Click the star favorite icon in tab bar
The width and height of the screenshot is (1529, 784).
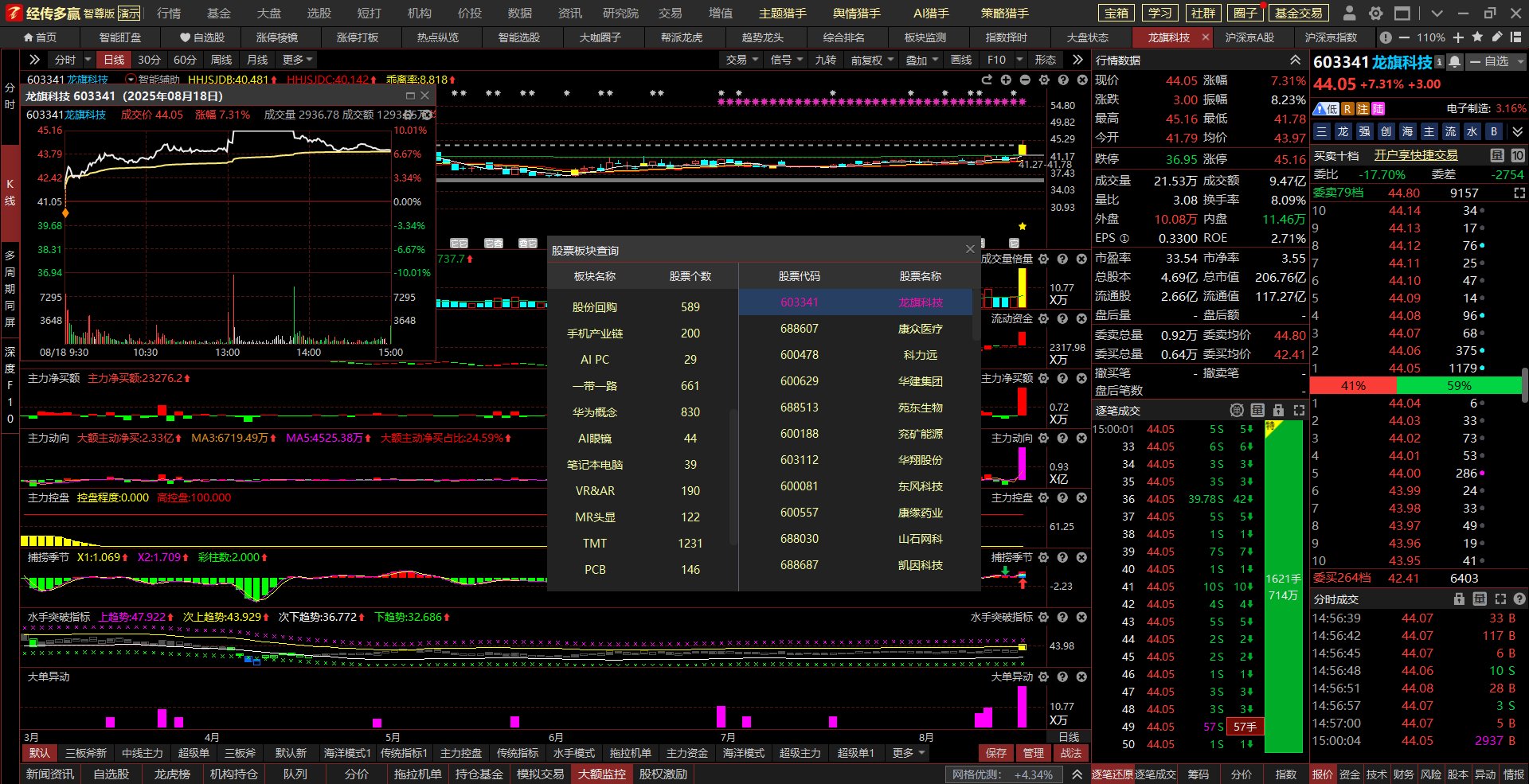(x=1477, y=37)
